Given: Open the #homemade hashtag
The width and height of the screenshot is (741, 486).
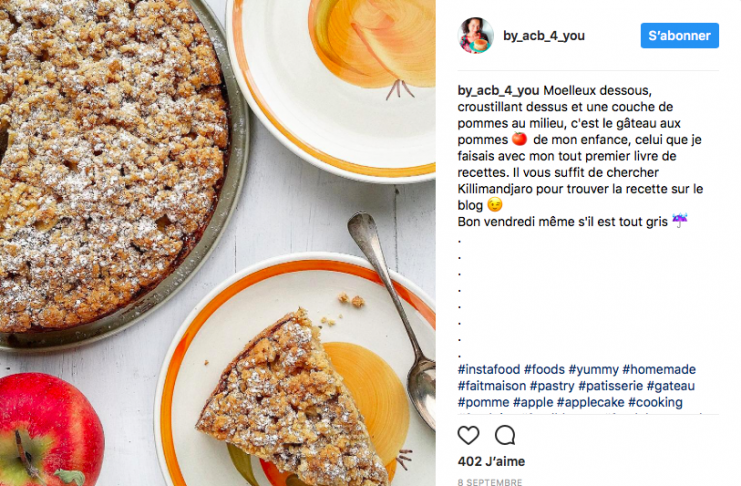Looking at the screenshot, I should pyautogui.click(x=659, y=369).
